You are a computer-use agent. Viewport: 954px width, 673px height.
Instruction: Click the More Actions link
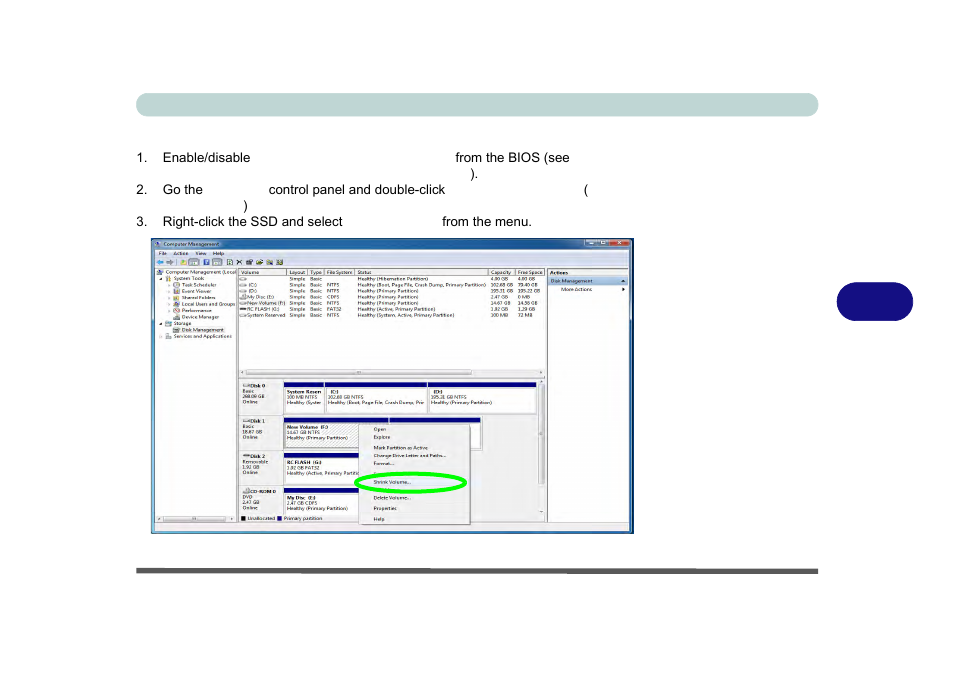[576, 290]
